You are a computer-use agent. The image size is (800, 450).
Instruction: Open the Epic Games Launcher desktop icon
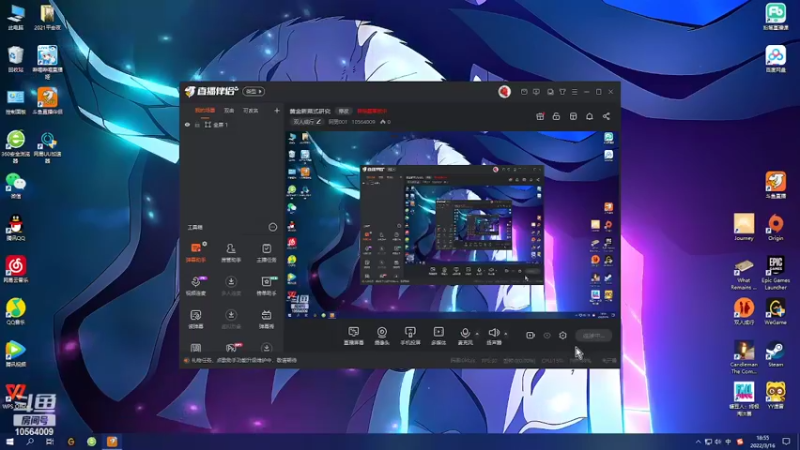[x=776, y=273]
